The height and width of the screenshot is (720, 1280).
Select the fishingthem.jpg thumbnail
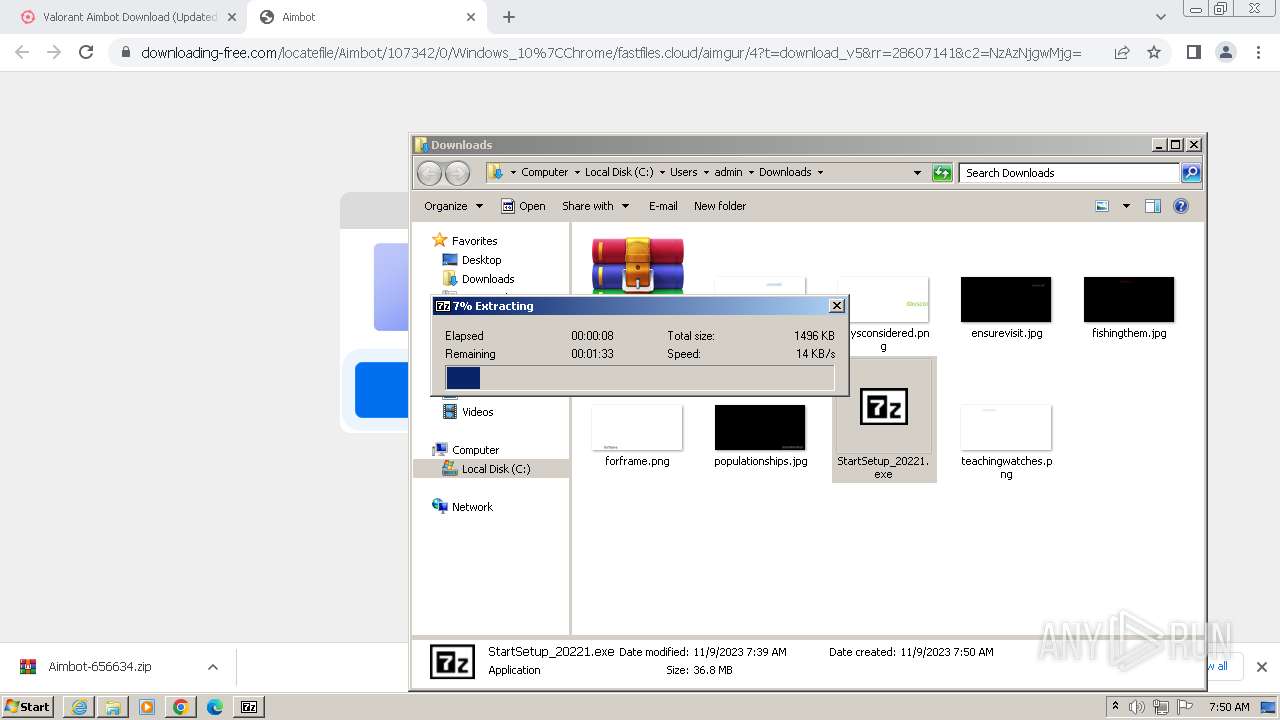click(x=1129, y=300)
